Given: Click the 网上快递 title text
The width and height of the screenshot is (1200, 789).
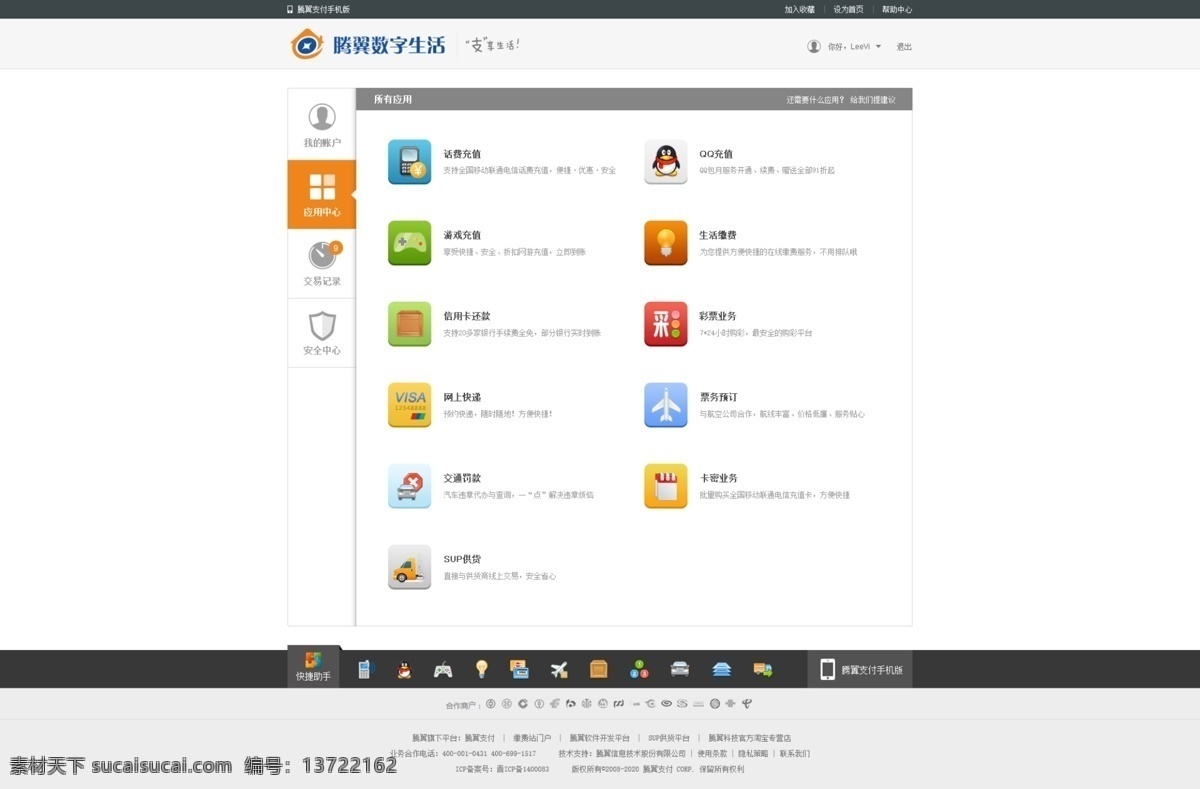Looking at the screenshot, I should 462,397.
